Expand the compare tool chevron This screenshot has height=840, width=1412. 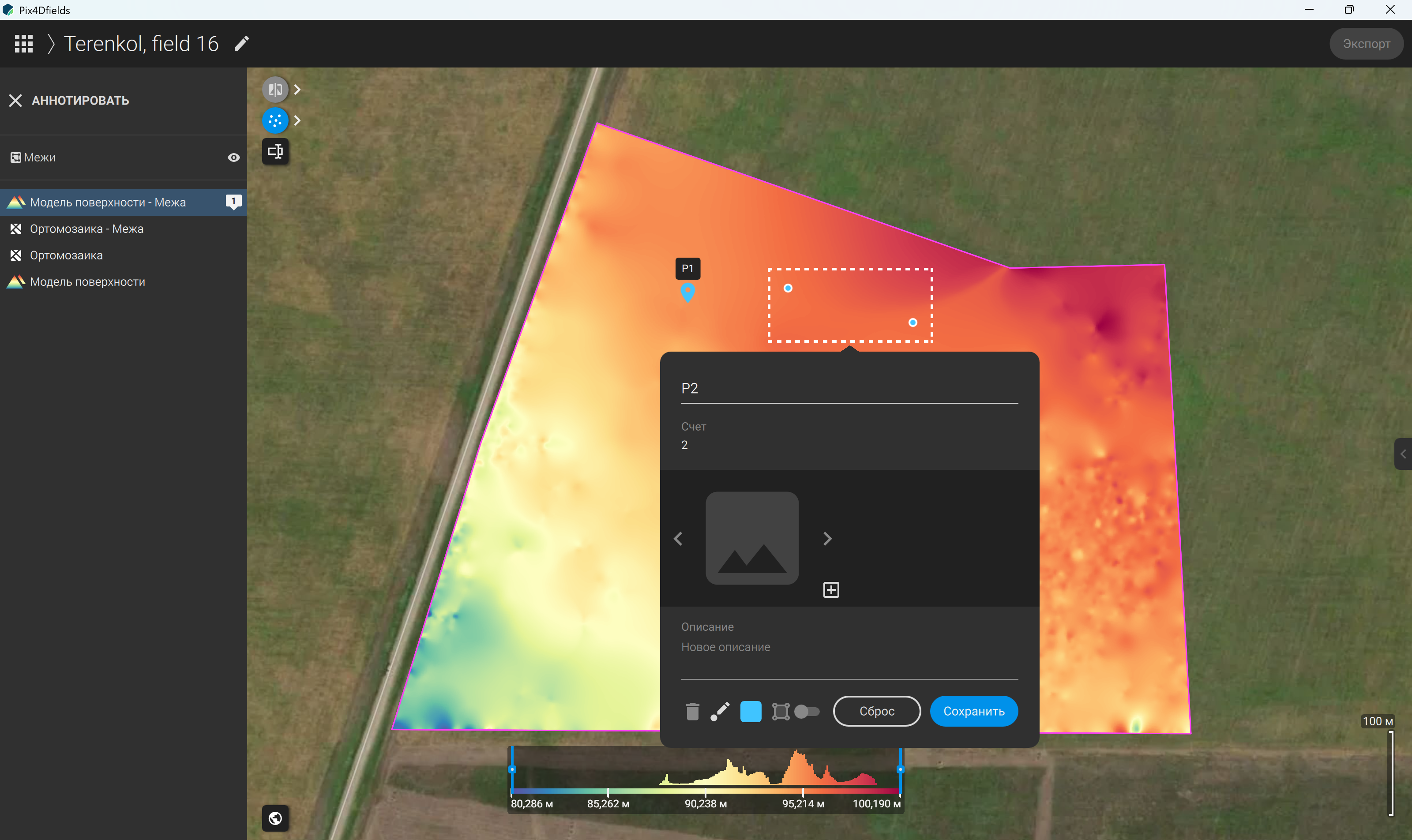(297, 90)
